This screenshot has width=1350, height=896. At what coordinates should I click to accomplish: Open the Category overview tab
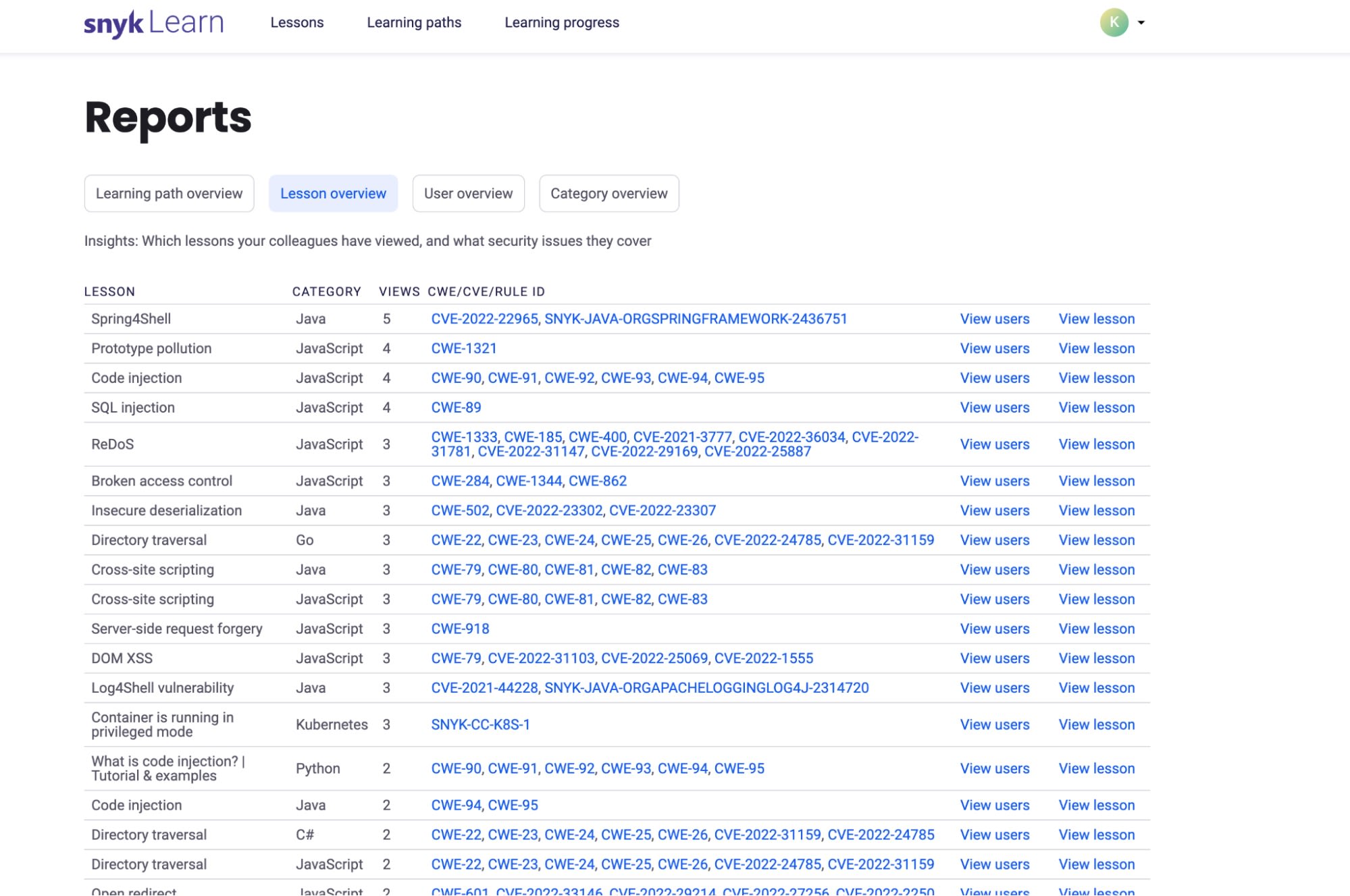[x=608, y=194]
